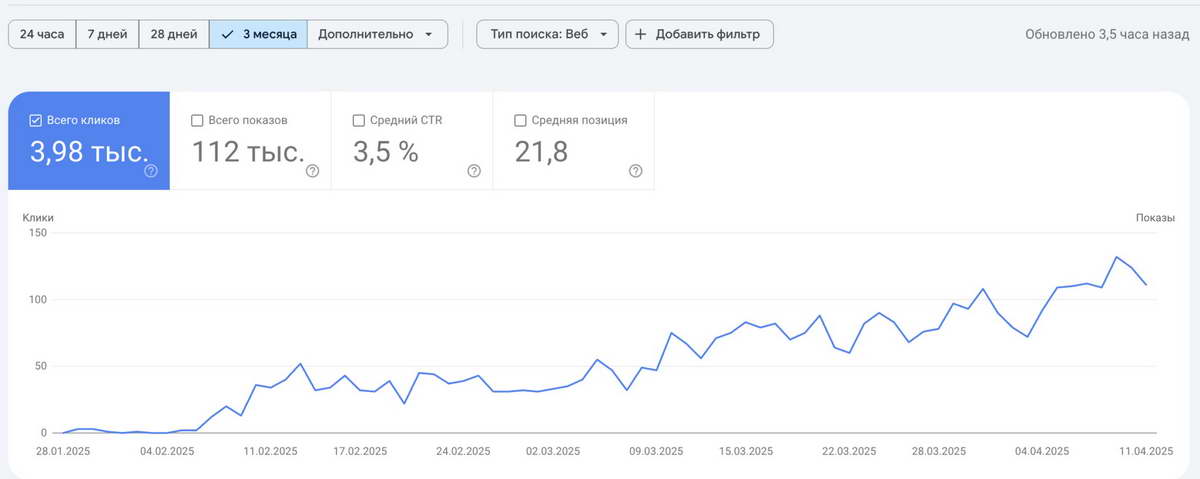The width and height of the screenshot is (1200, 479).
Task: Enable the Всего показов checkbox
Action: (x=197, y=120)
